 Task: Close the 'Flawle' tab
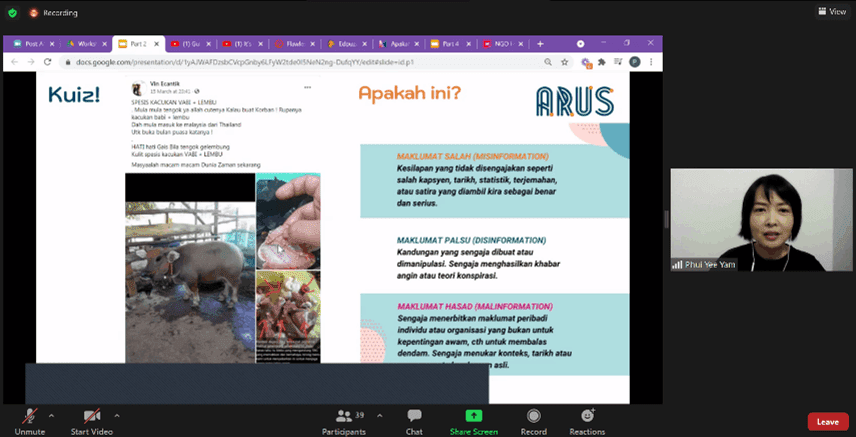coord(313,44)
